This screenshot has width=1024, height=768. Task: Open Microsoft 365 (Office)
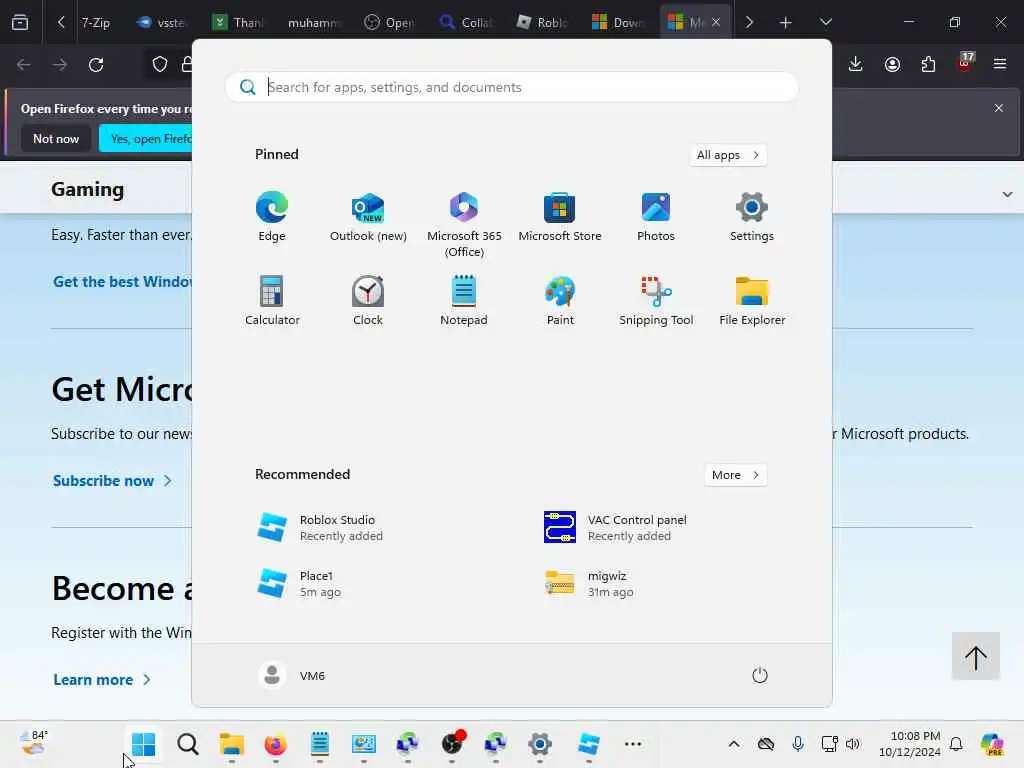click(x=464, y=225)
